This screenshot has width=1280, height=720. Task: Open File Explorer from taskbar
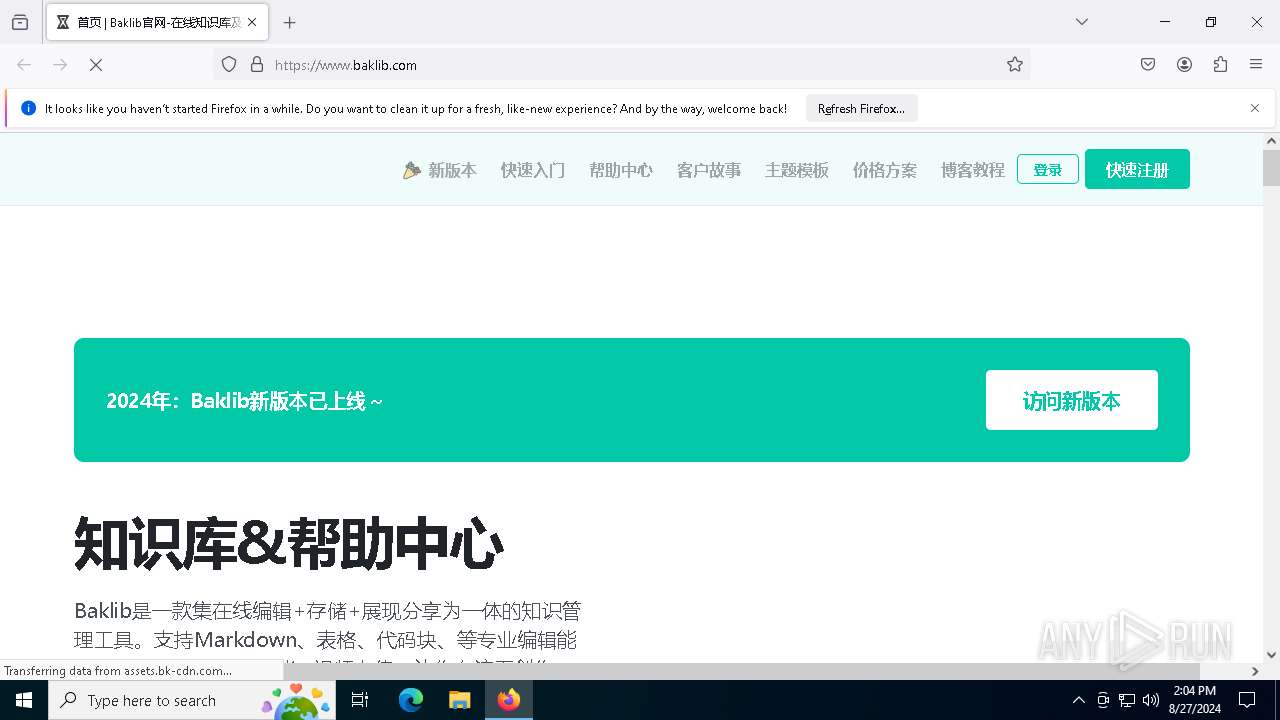tap(459, 700)
